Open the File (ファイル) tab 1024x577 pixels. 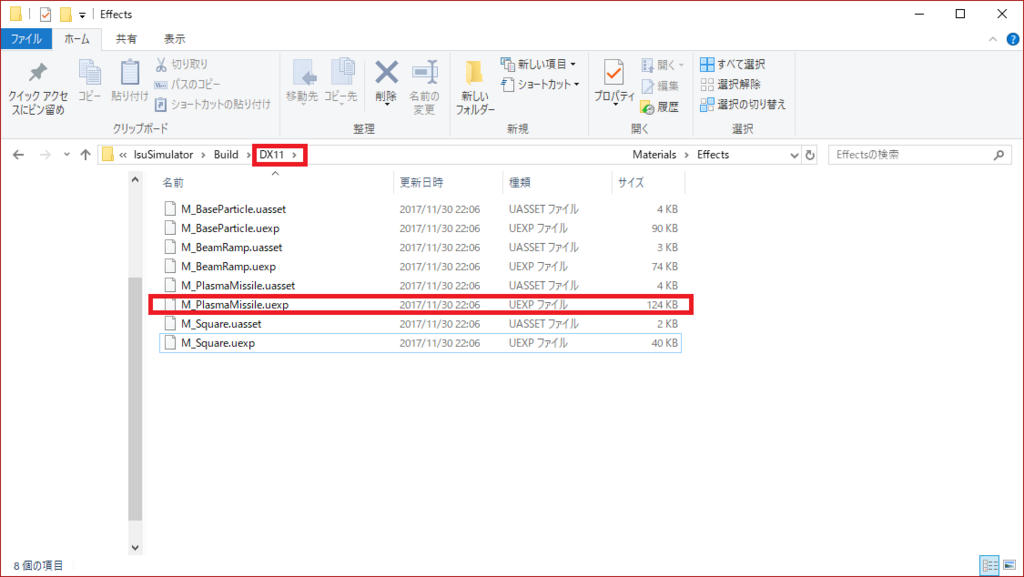click(26, 39)
